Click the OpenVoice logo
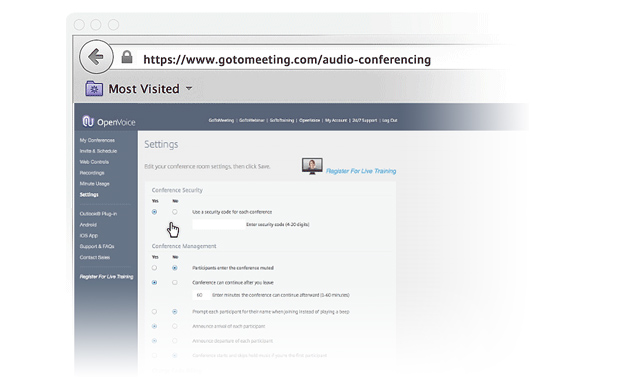 109,122
